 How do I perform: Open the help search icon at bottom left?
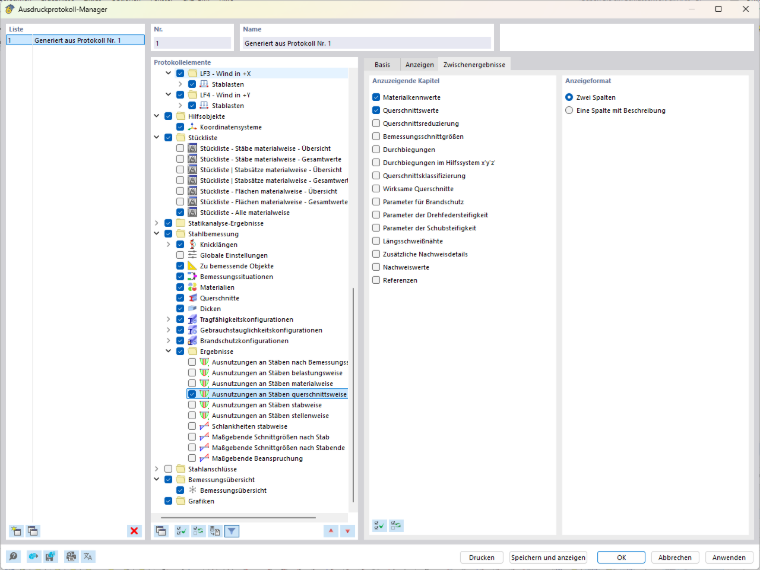[13, 556]
